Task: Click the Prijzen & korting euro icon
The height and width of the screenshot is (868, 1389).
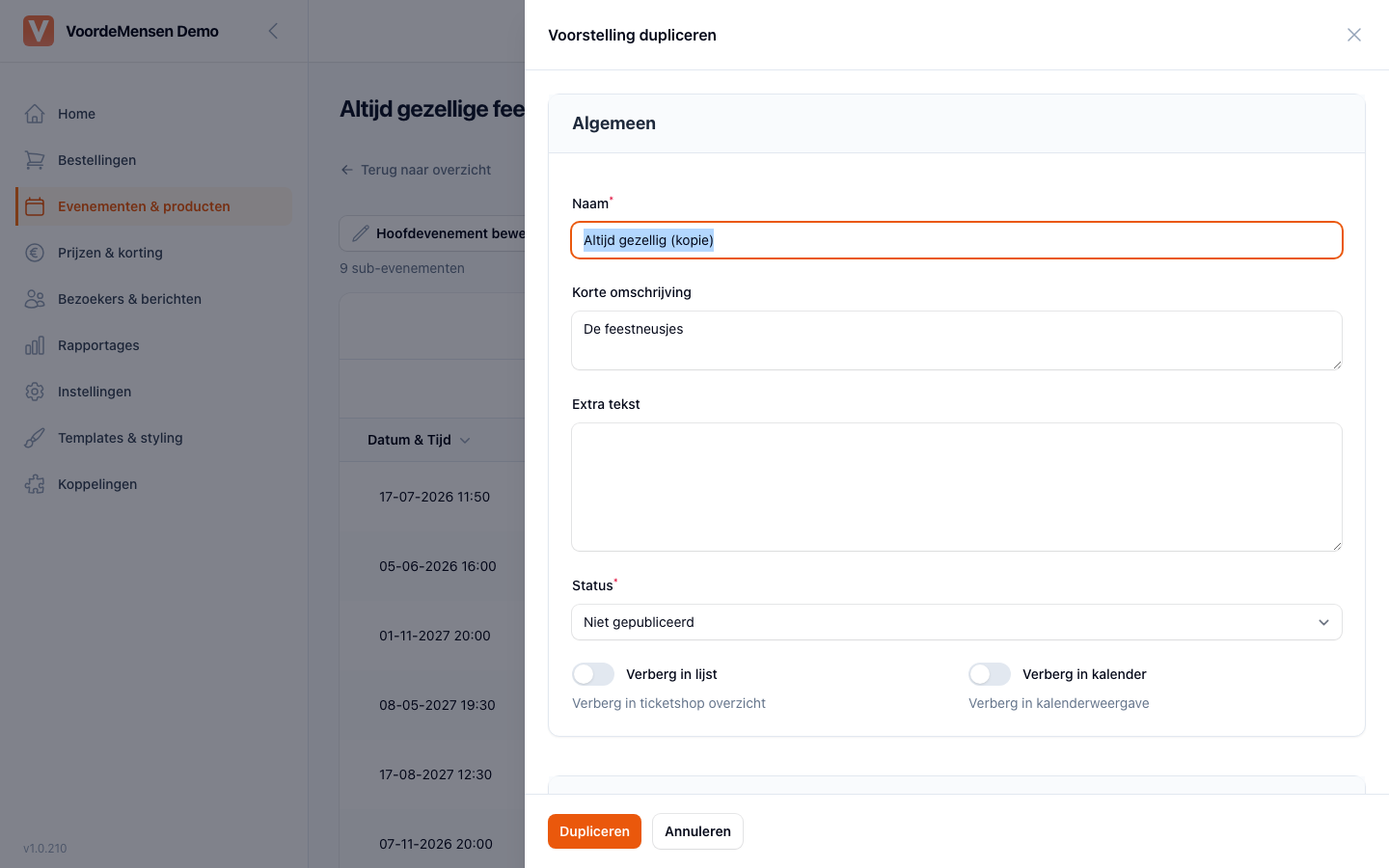Action: coord(35,253)
